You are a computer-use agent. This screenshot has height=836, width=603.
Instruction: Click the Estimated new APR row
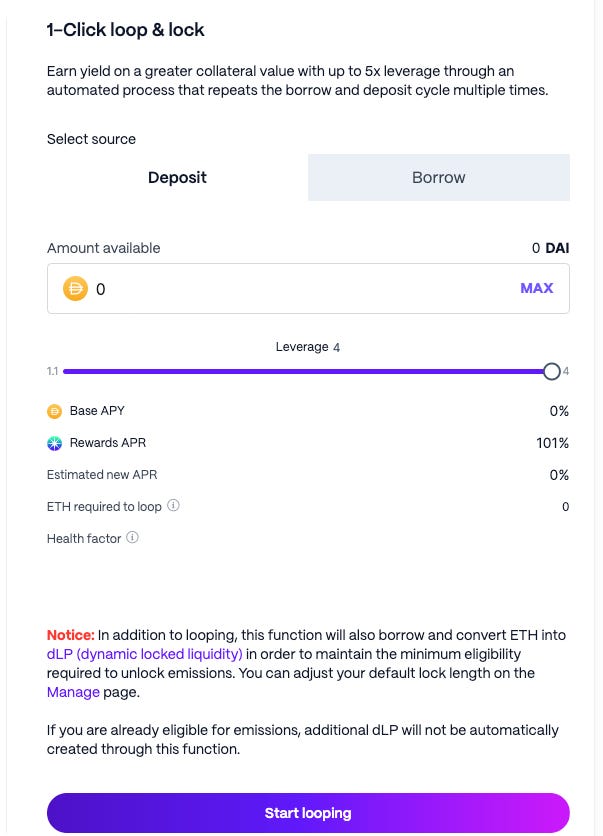click(308, 475)
